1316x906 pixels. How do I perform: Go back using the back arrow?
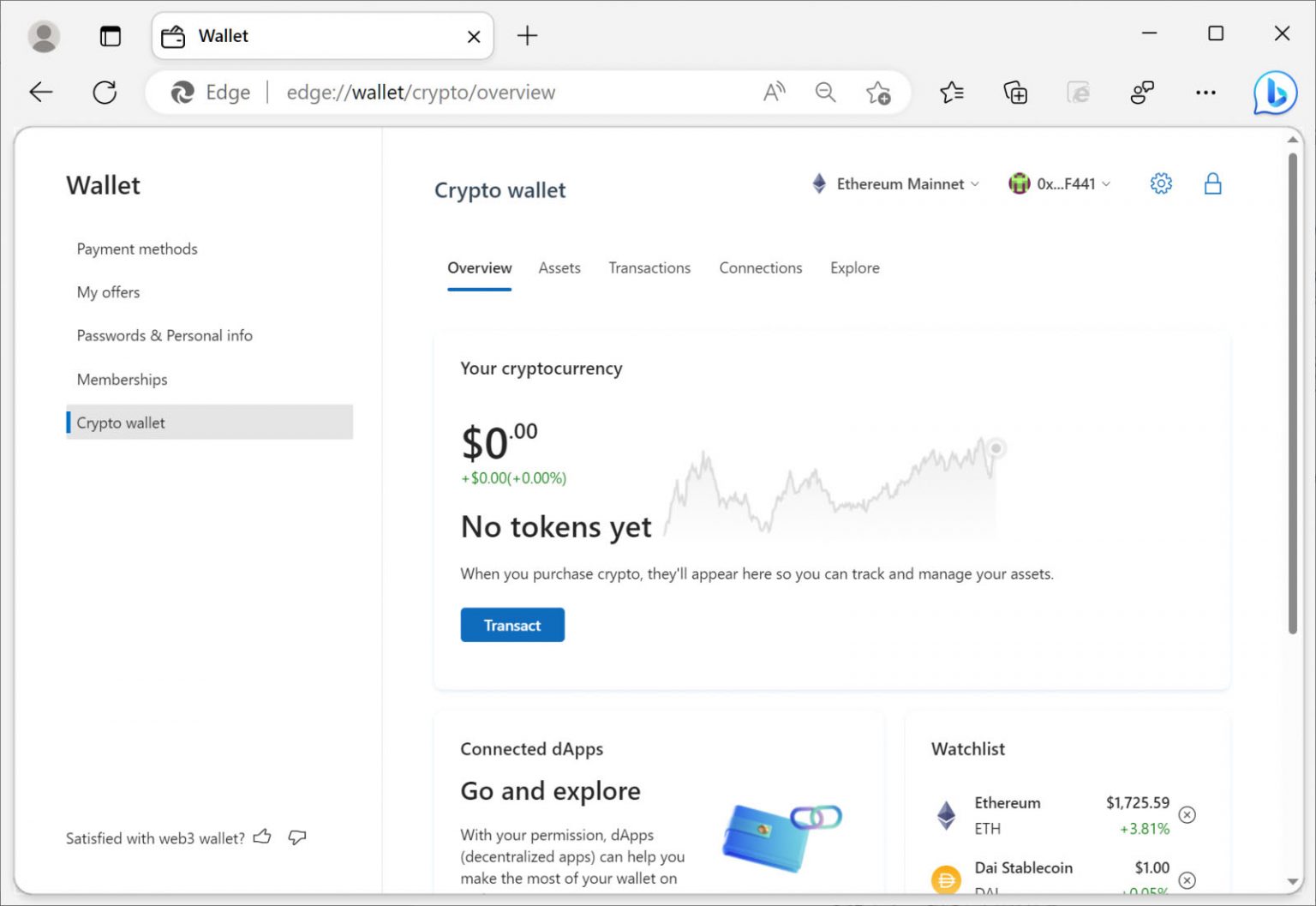click(x=40, y=93)
